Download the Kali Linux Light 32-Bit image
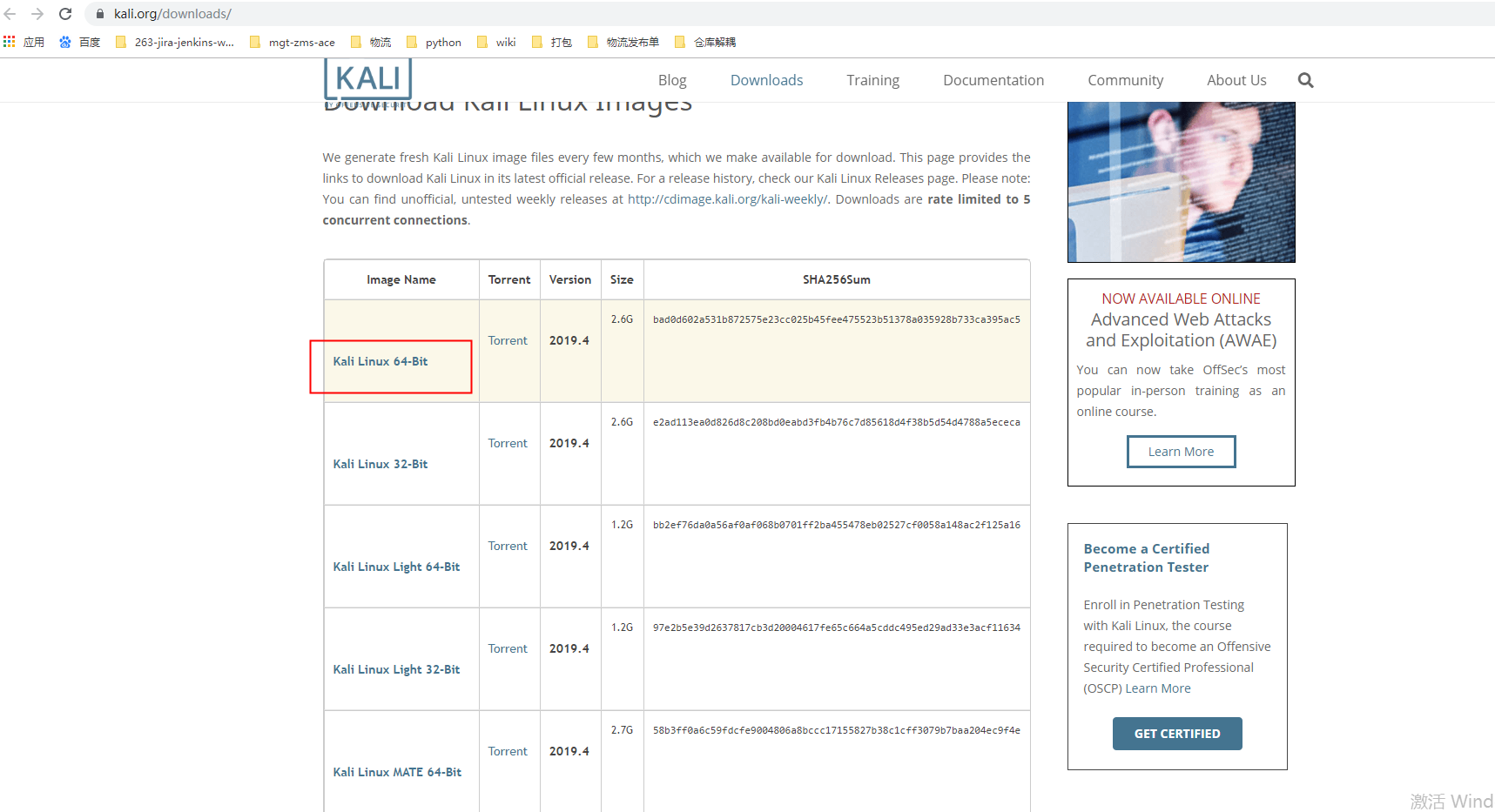This screenshot has height=812, width=1495. tap(396, 669)
